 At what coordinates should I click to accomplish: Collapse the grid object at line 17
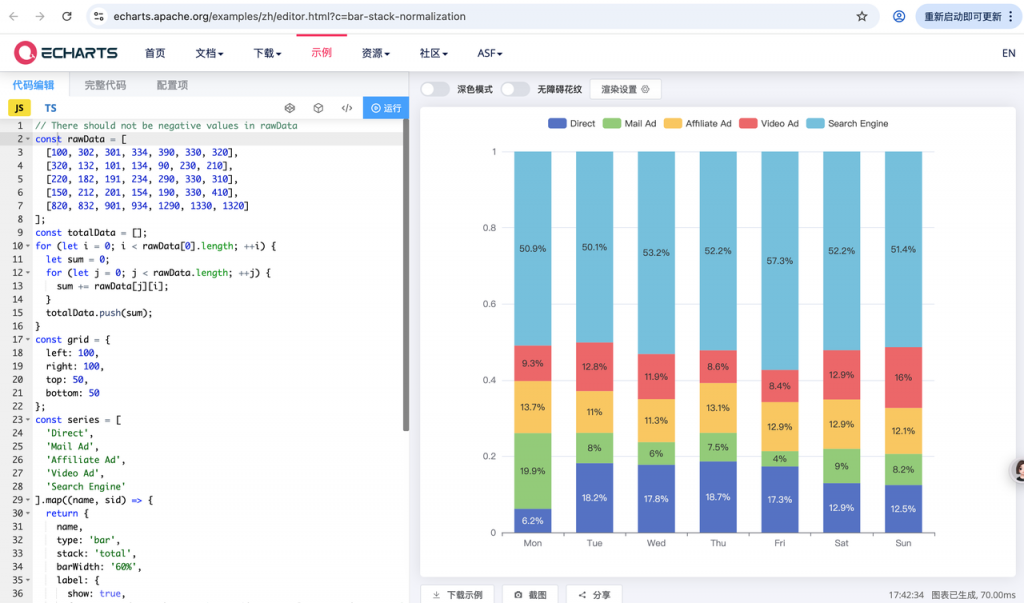pos(27,340)
